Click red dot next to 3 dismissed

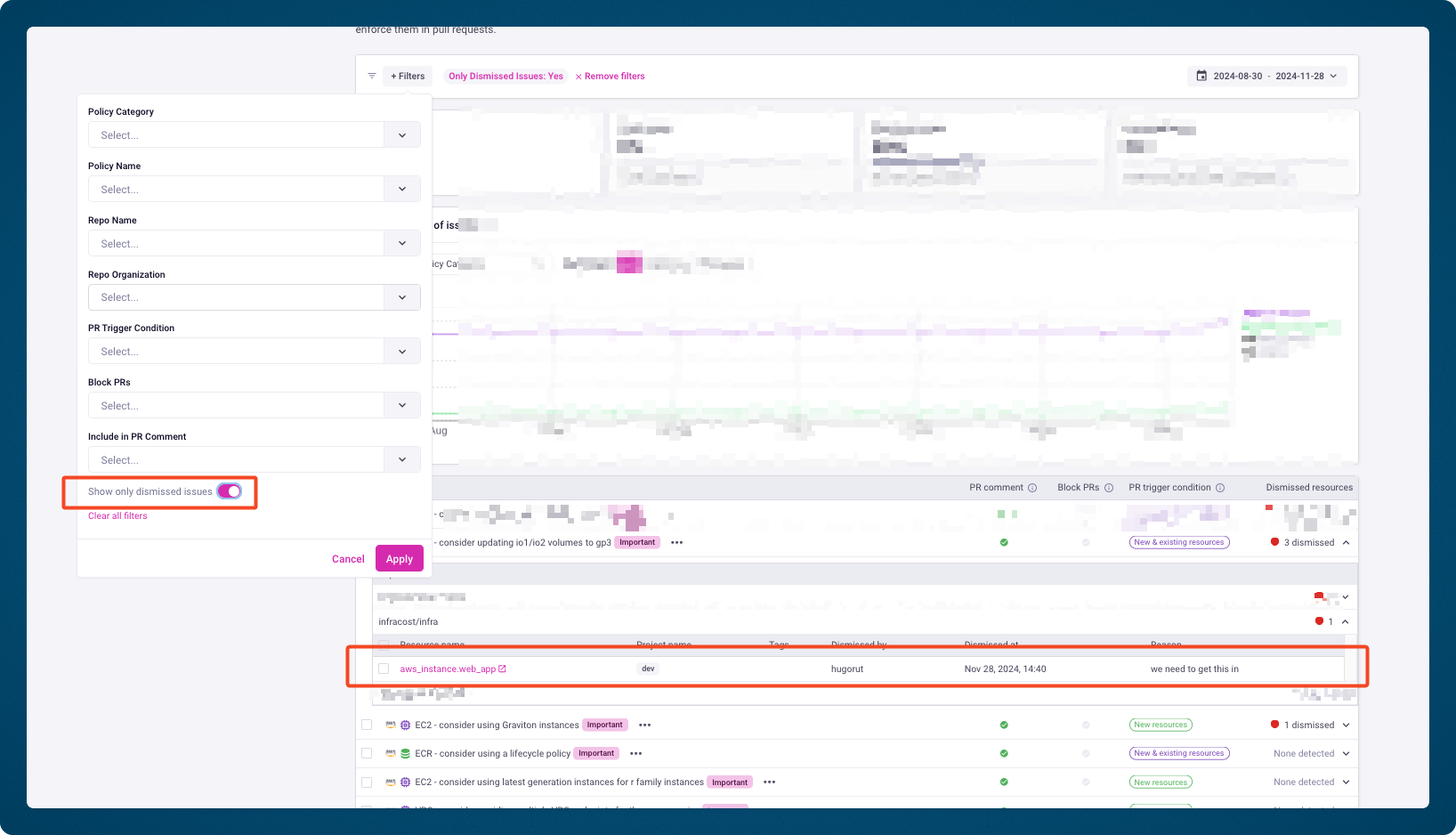click(x=1274, y=541)
